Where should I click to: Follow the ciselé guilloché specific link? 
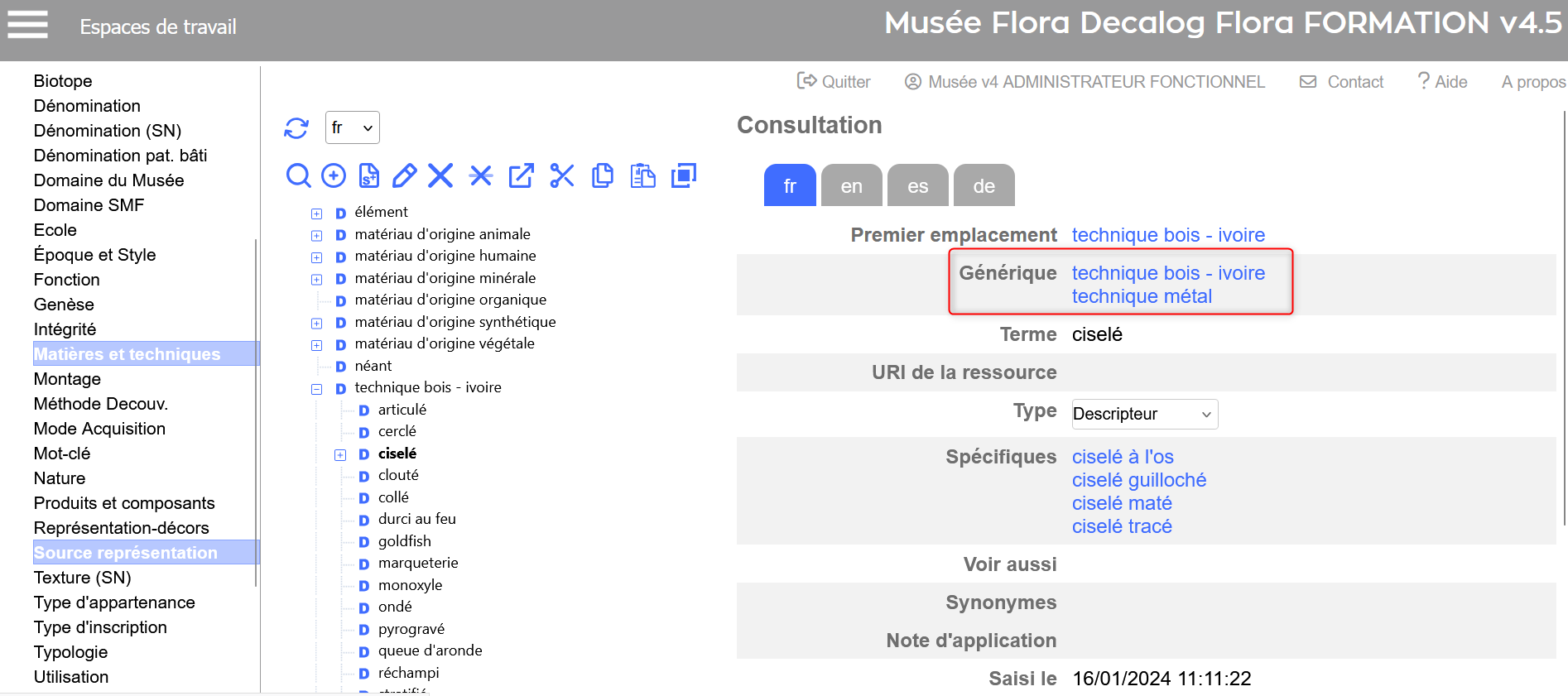click(x=1138, y=480)
